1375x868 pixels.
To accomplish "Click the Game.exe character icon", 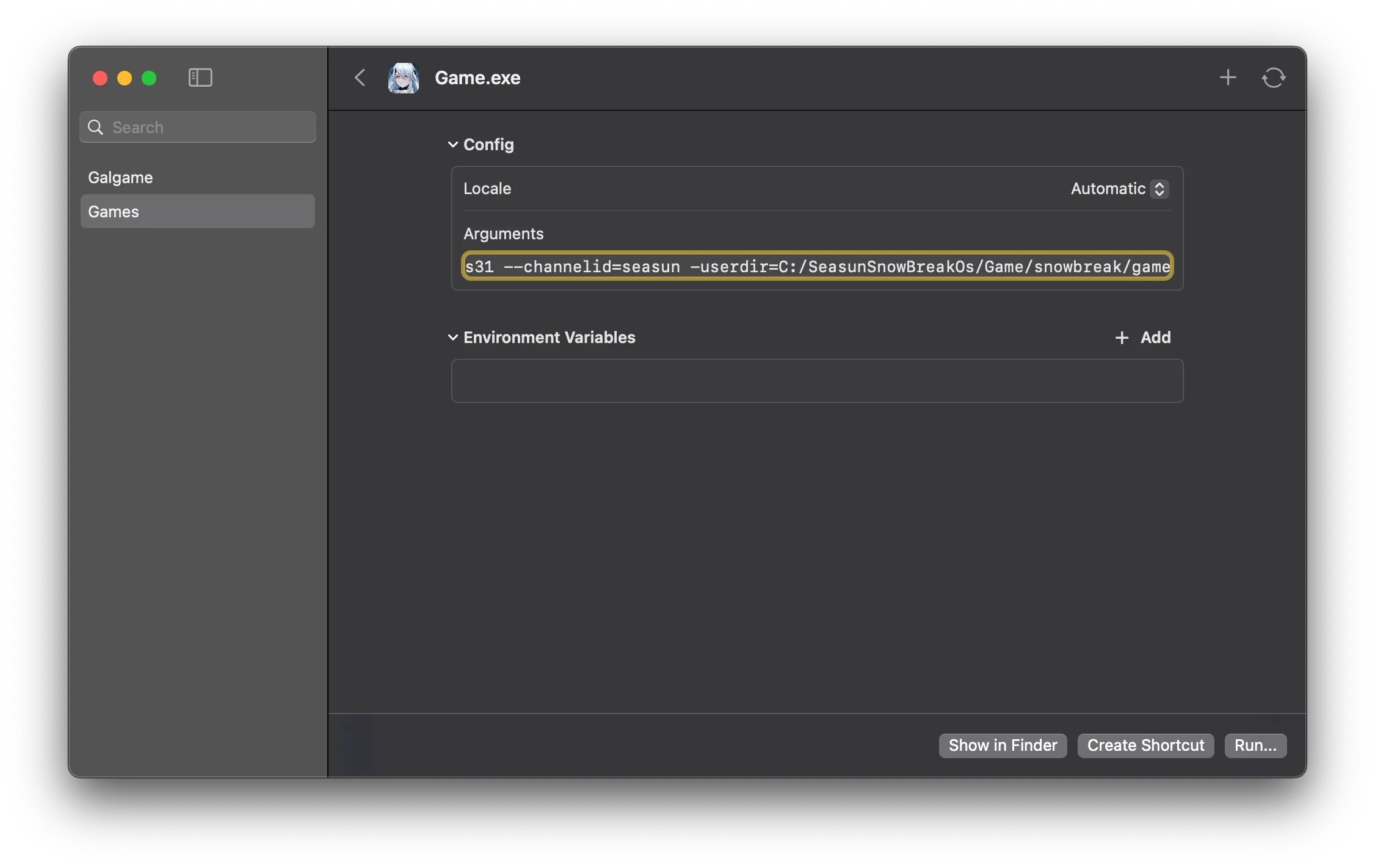I will pos(404,78).
